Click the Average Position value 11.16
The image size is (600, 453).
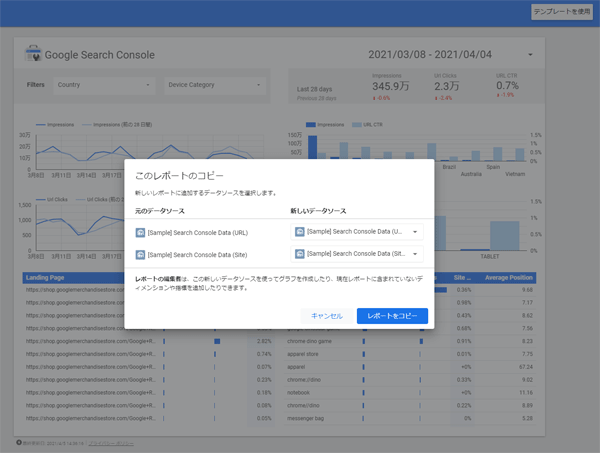click(526, 393)
